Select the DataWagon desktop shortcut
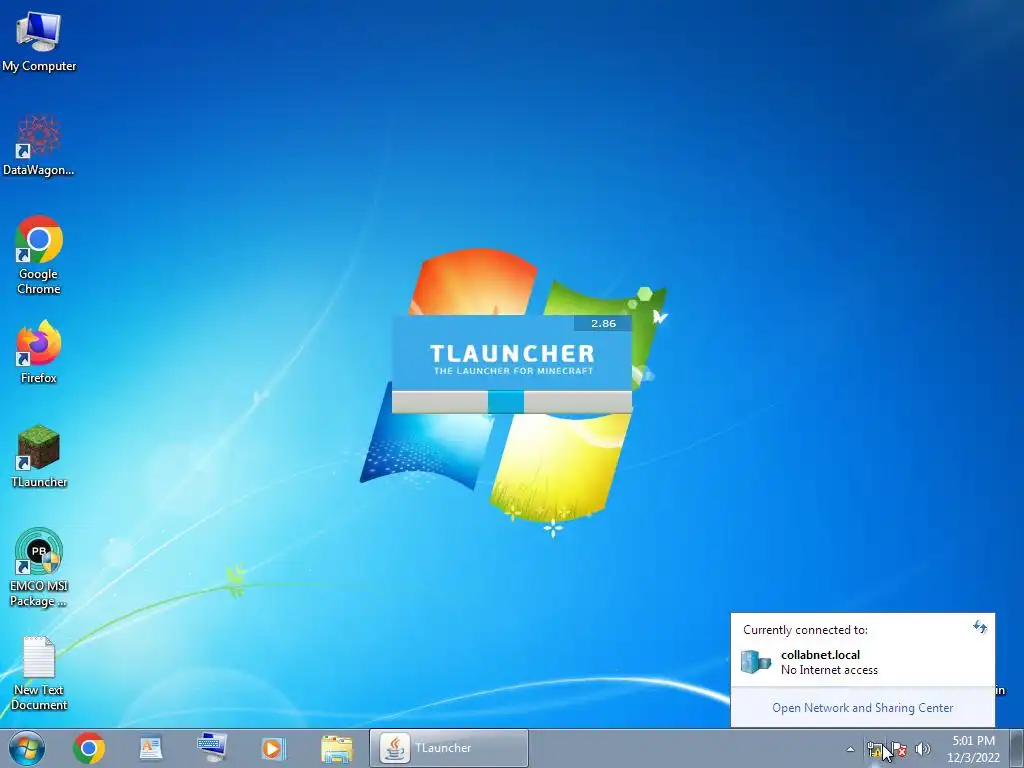This screenshot has width=1024, height=768. coord(39,145)
